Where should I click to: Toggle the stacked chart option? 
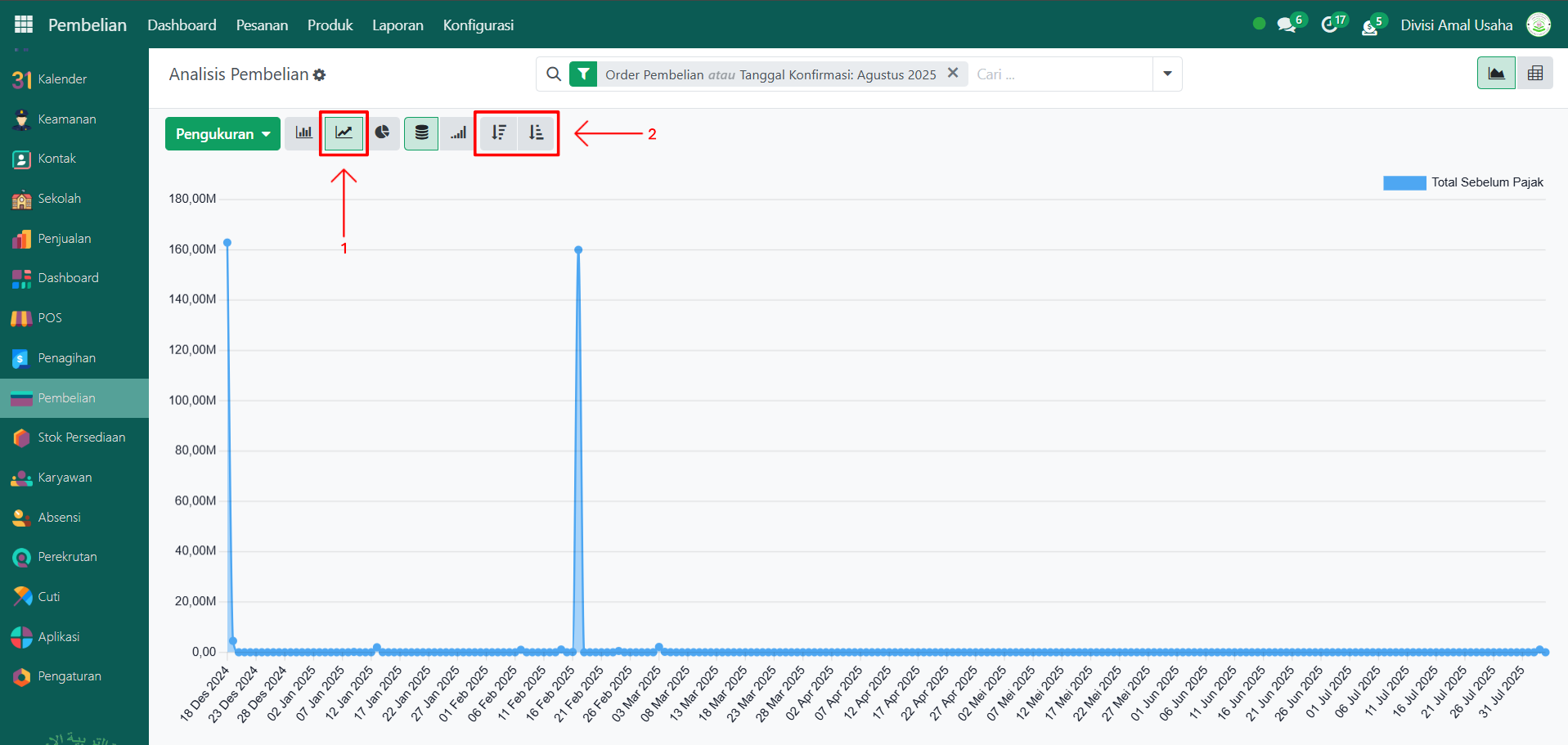421,133
